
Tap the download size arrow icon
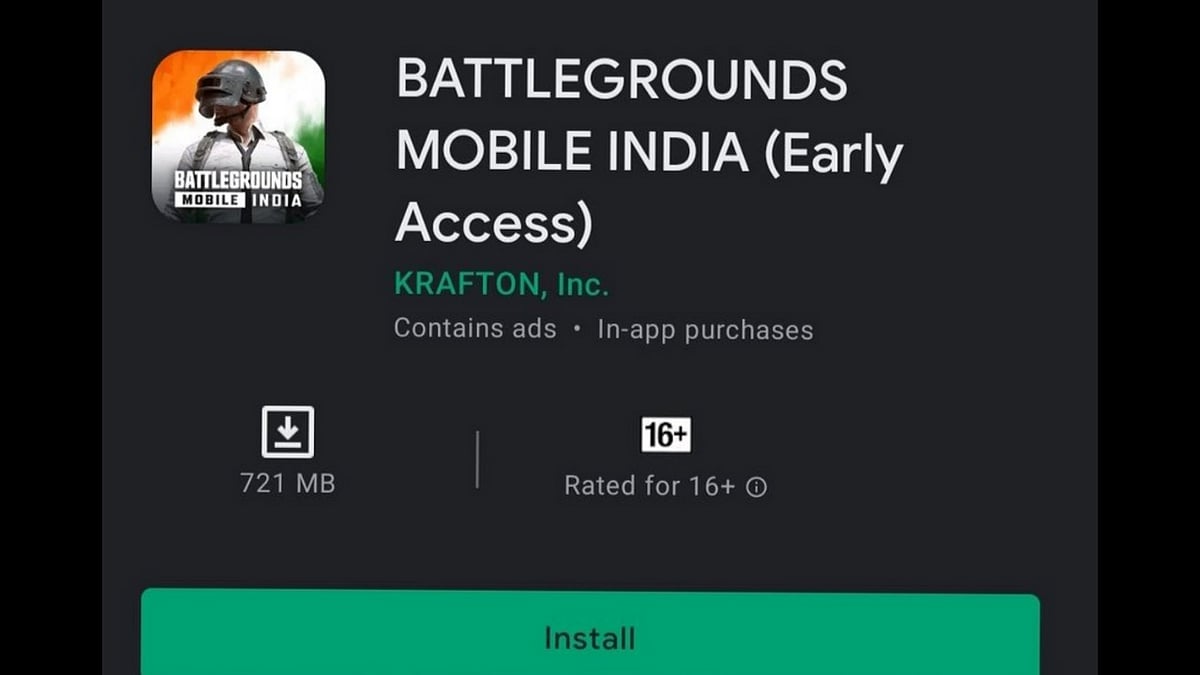(x=288, y=432)
